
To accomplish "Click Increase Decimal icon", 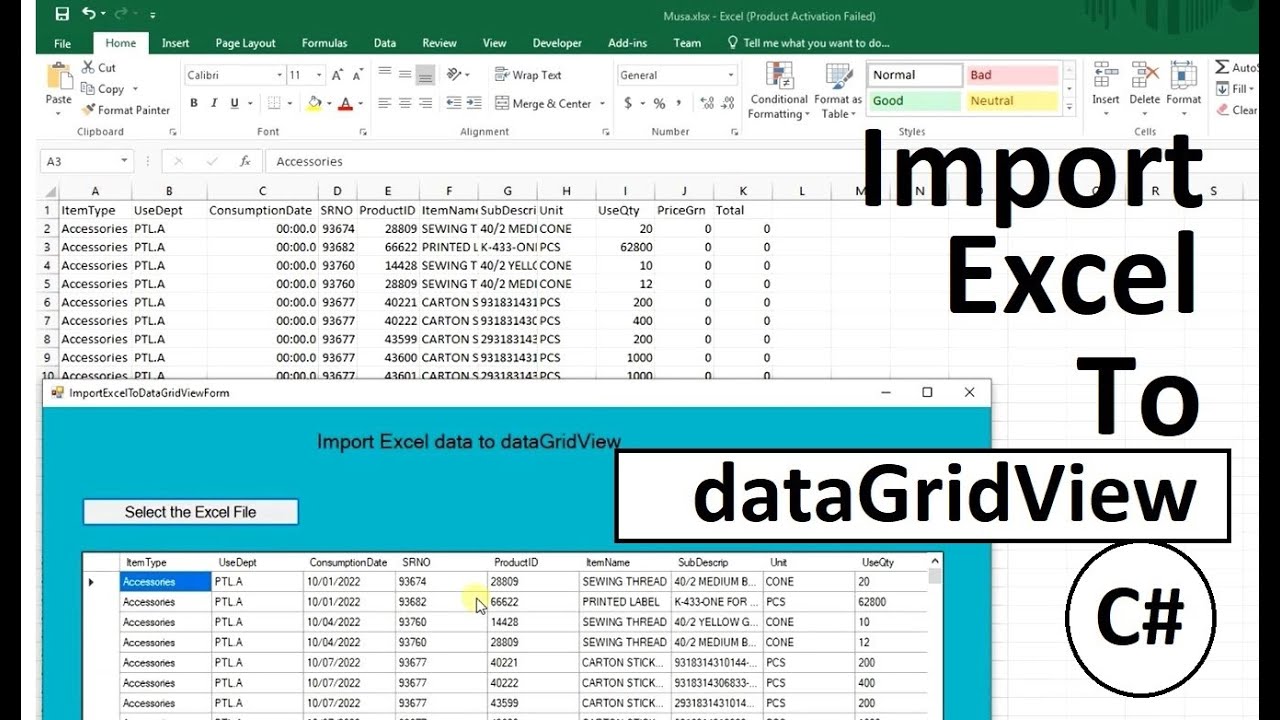I will point(707,103).
